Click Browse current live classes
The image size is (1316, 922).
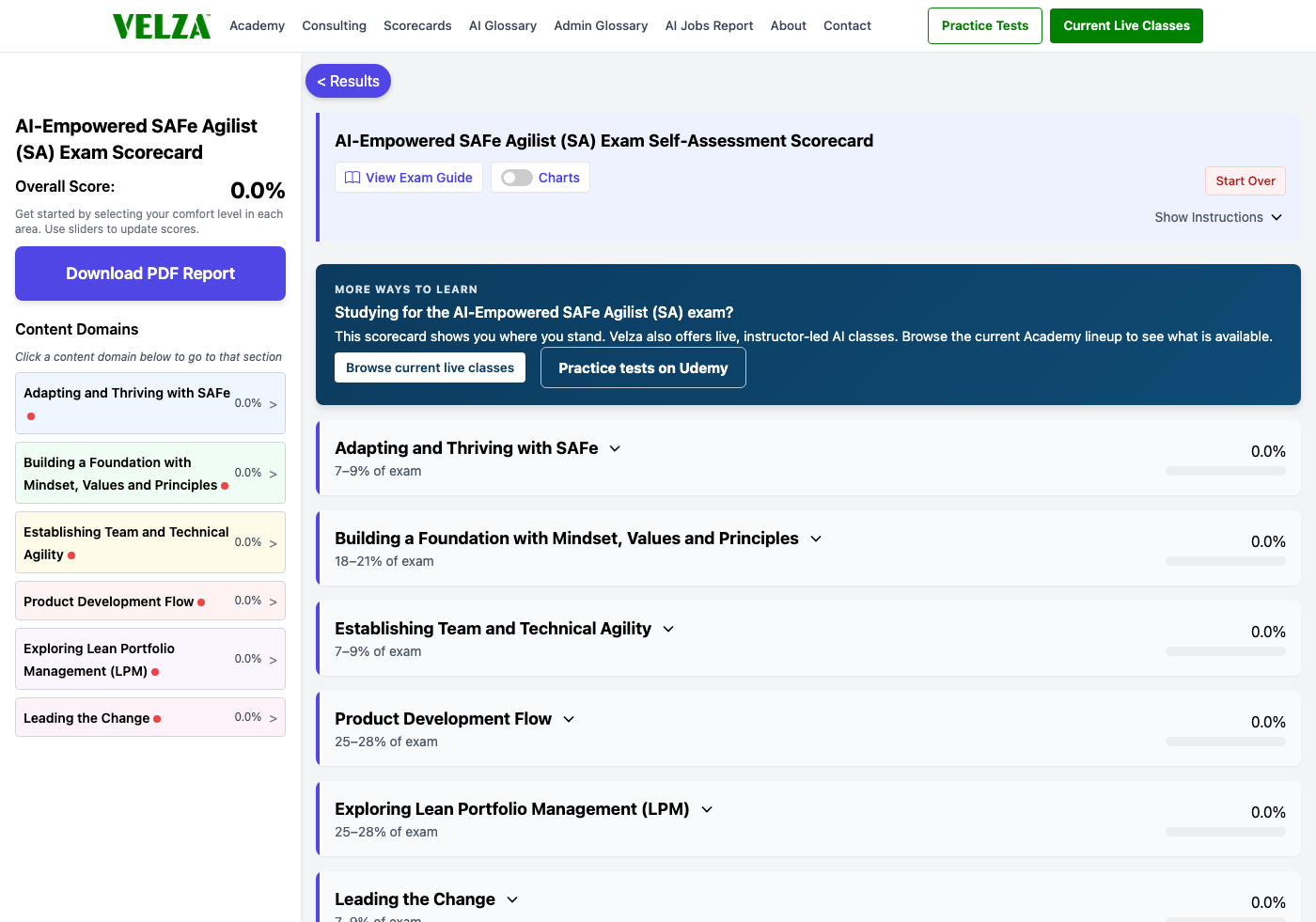point(430,367)
